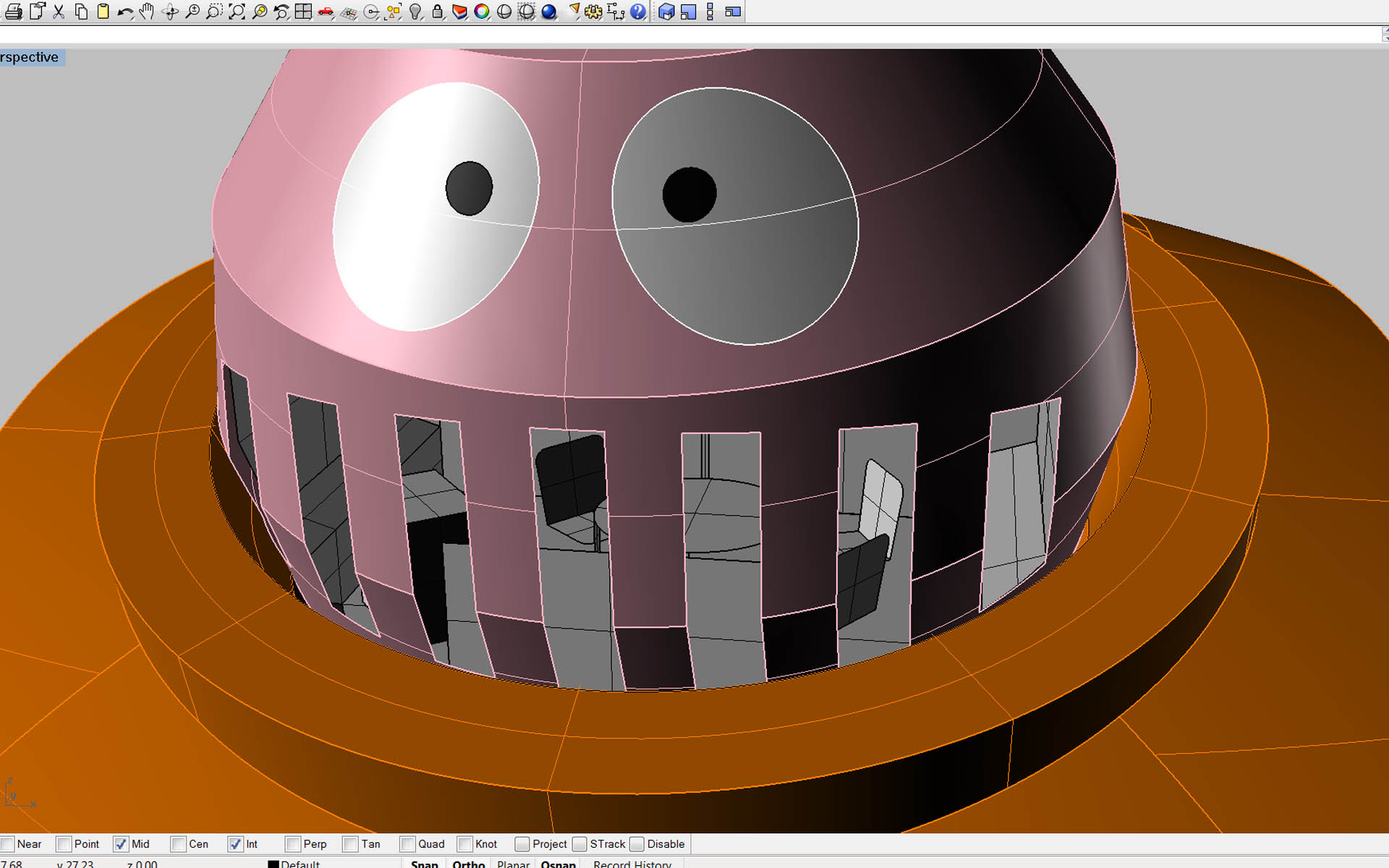The image size is (1389, 868).
Task: Enable the Near object snap checkbox
Action: pos(8,844)
